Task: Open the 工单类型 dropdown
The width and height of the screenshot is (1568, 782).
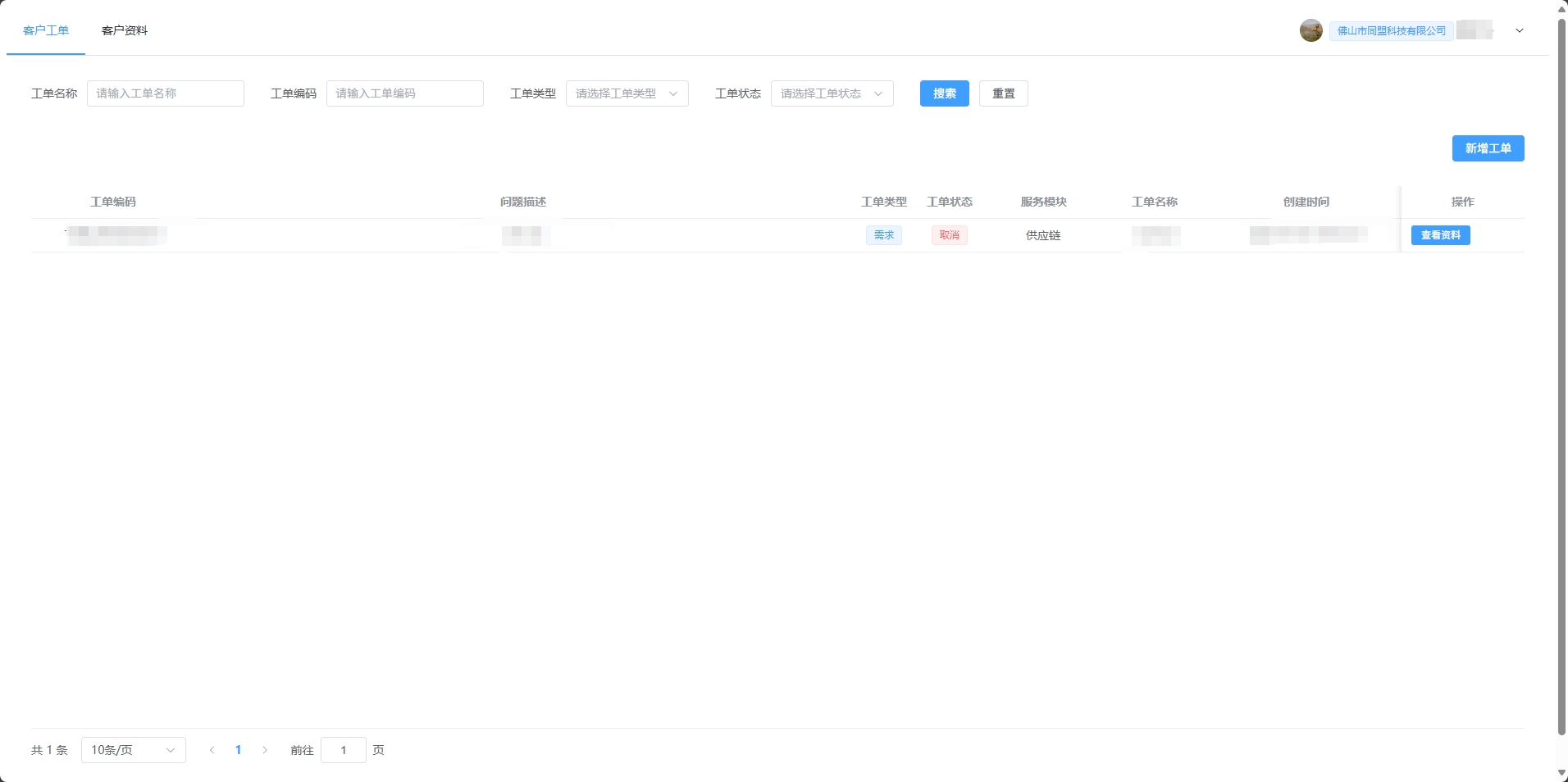Action: click(627, 93)
